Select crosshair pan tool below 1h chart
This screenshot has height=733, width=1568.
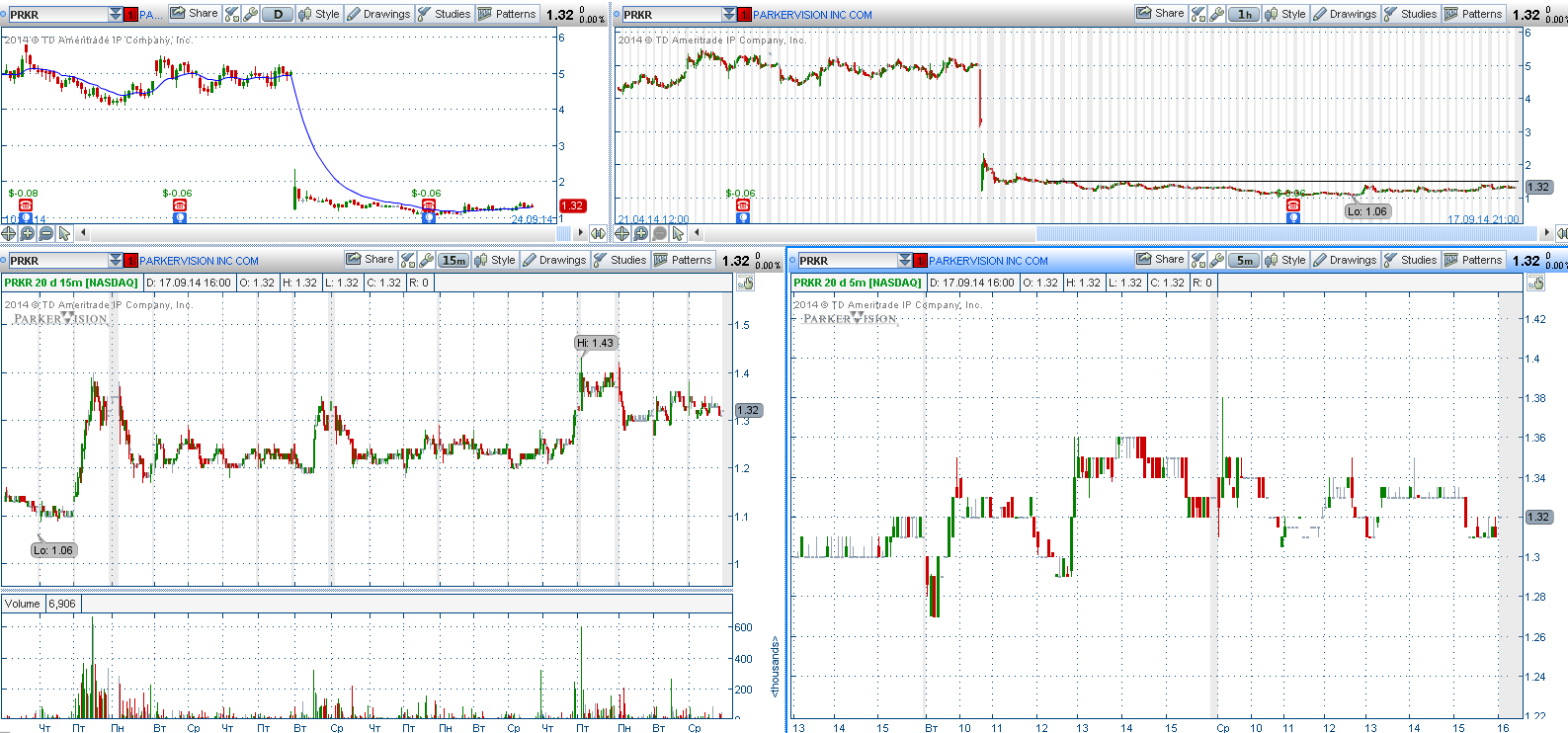point(622,233)
